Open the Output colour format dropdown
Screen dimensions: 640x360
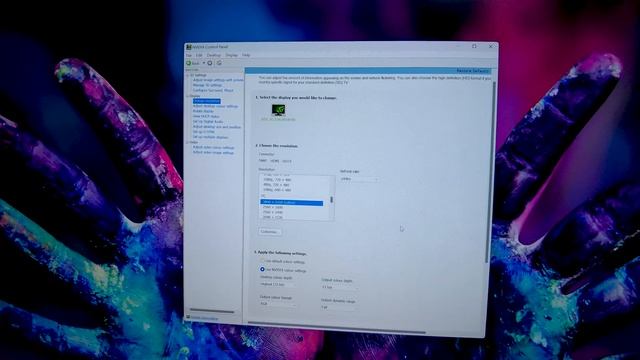click(278, 304)
